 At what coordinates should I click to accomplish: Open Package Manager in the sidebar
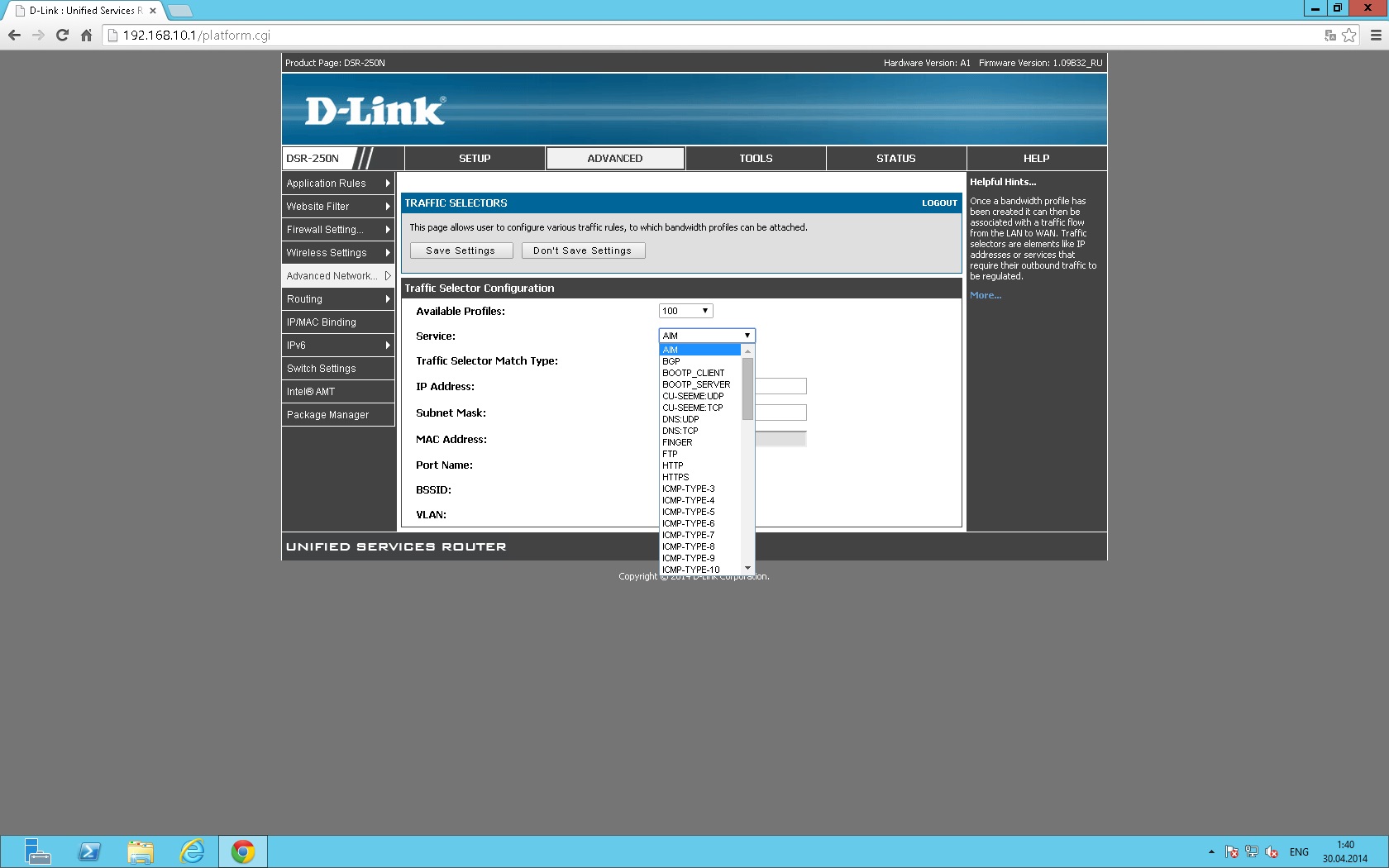point(338,415)
